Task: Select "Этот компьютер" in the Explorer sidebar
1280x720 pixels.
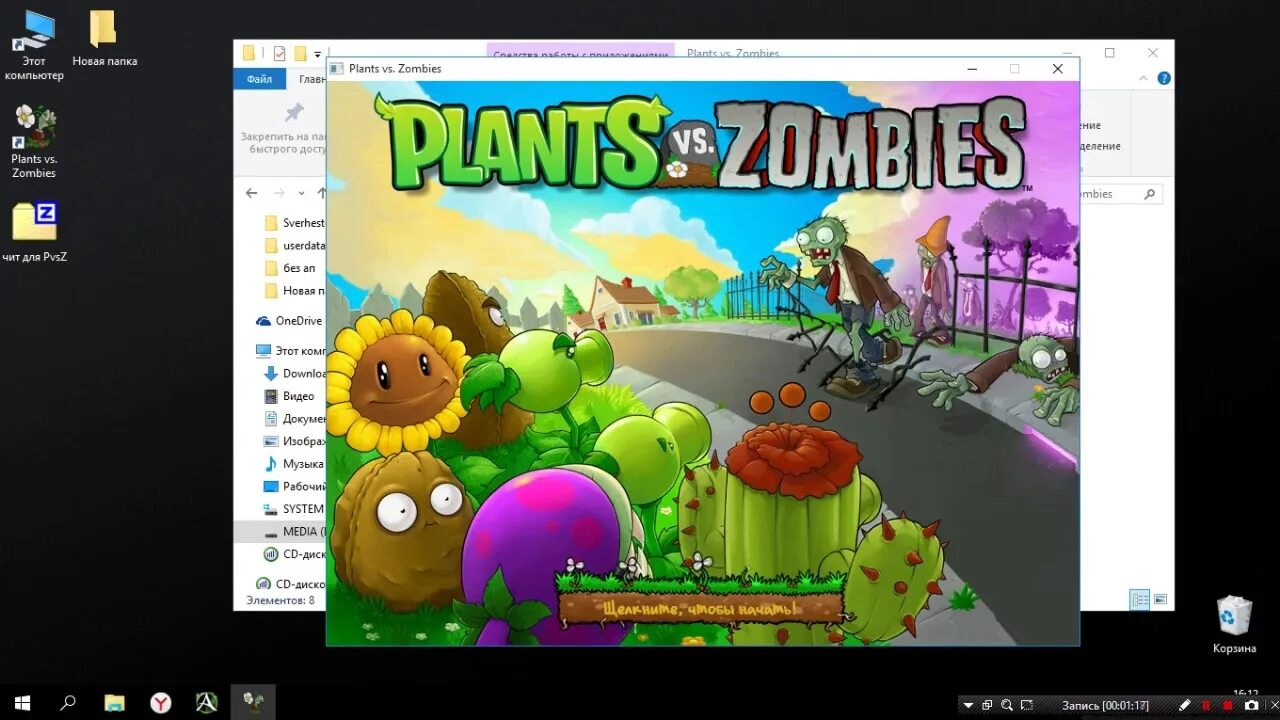Action: [x=290, y=351]
